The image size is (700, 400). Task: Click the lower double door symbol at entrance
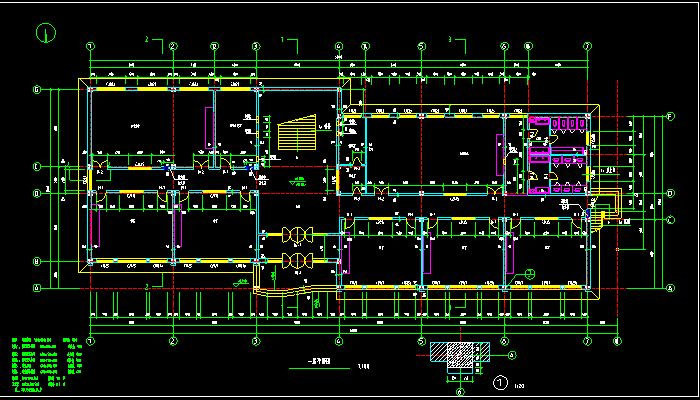[297, 261]
